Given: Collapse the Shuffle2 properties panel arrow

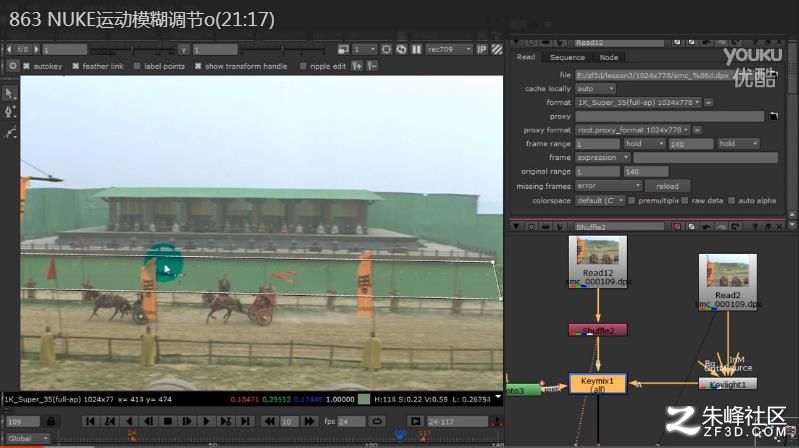Looking at the screenshot, I should tap(516, 226).
